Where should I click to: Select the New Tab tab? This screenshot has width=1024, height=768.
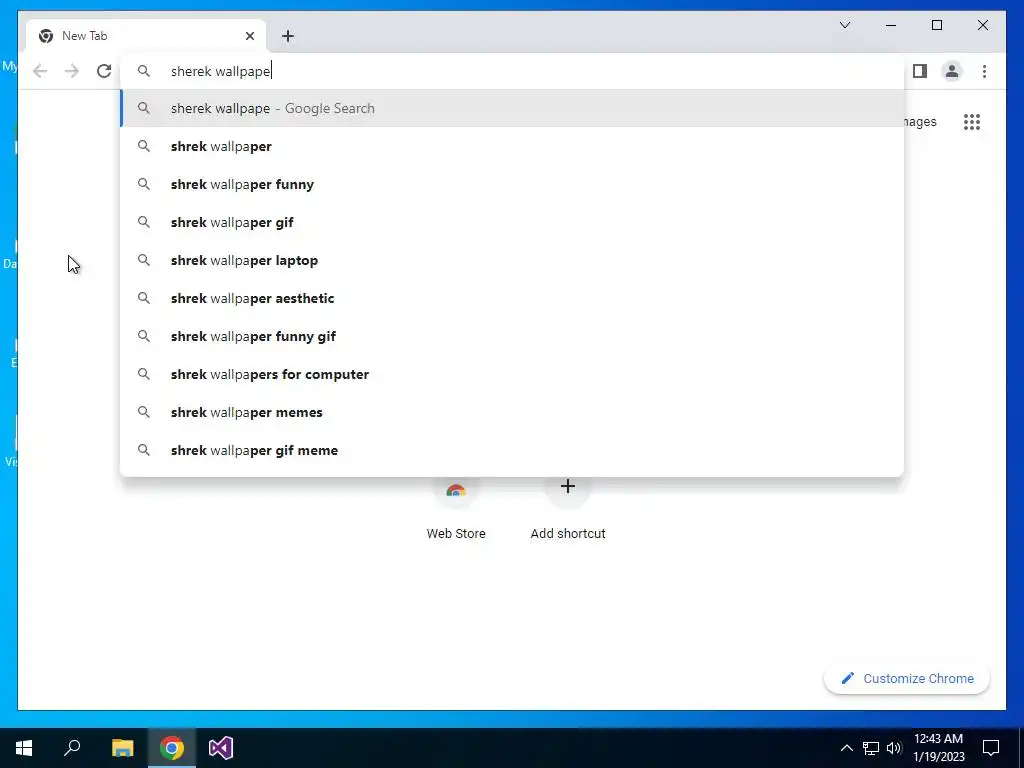[146, 36]
